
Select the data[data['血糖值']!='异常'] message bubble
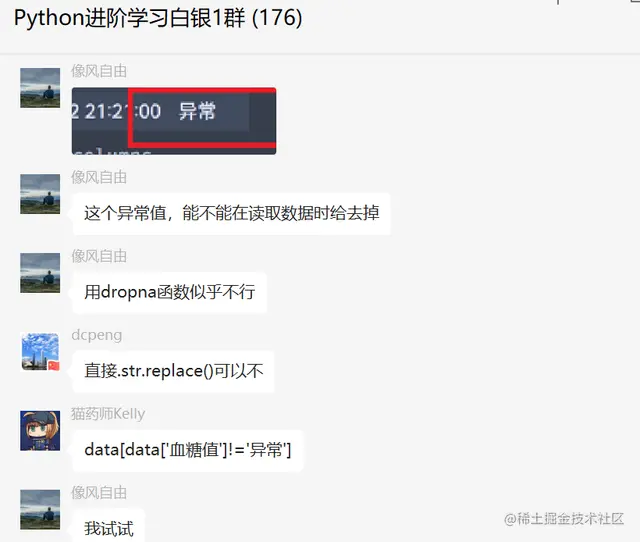tap(188, 450)
